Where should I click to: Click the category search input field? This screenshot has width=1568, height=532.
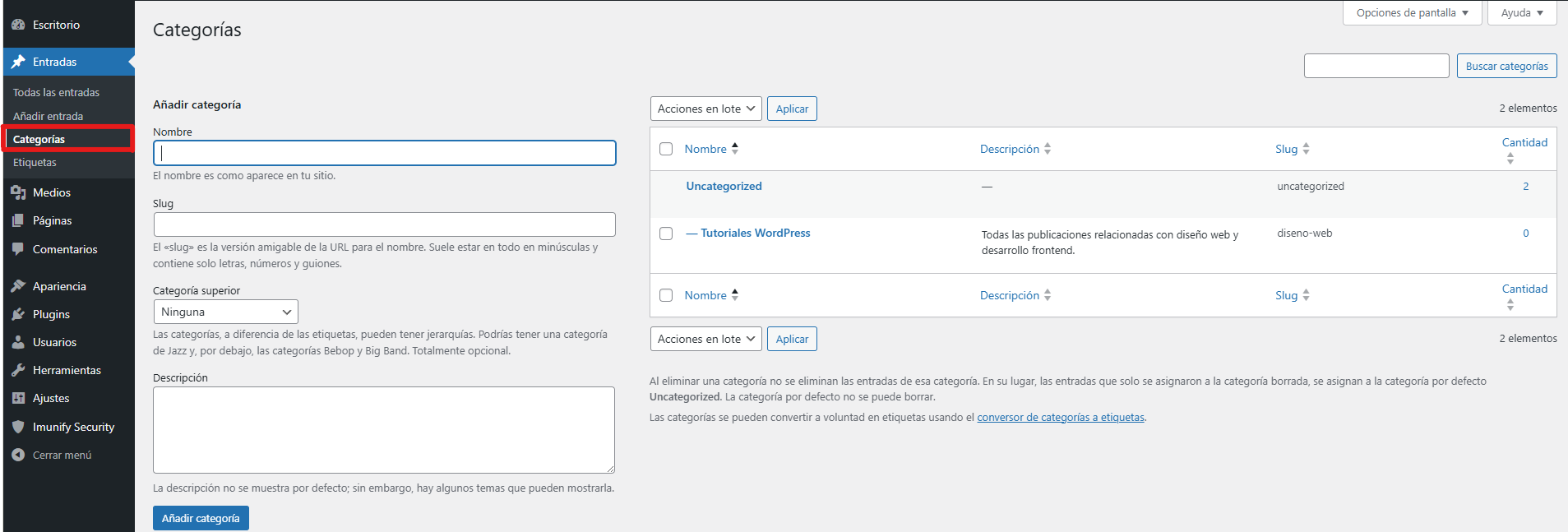tap(1376, 66)
